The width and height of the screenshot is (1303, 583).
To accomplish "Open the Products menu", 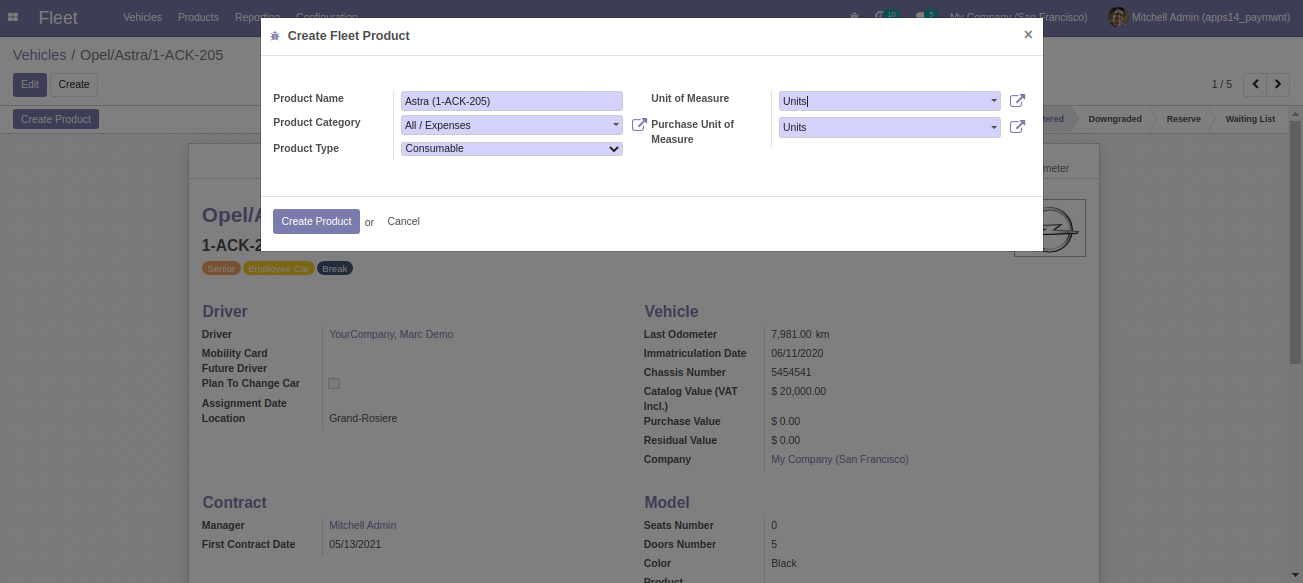I will pos(198,17).
